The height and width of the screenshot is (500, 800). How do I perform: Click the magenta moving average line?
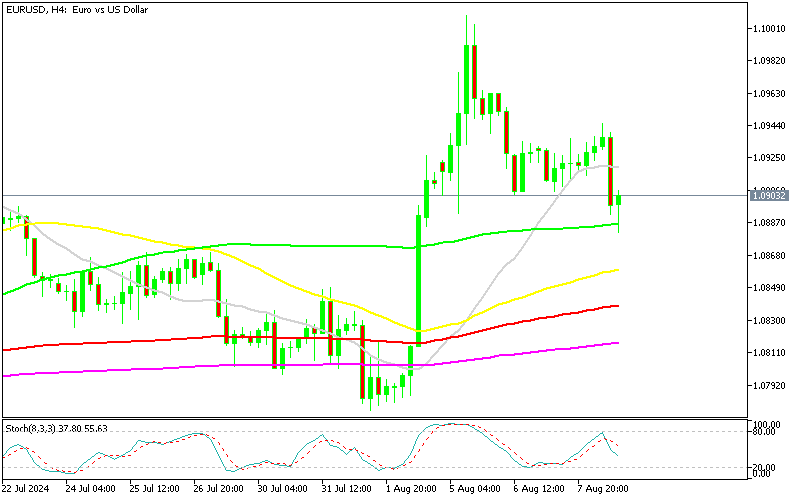[x=200, y=367]
